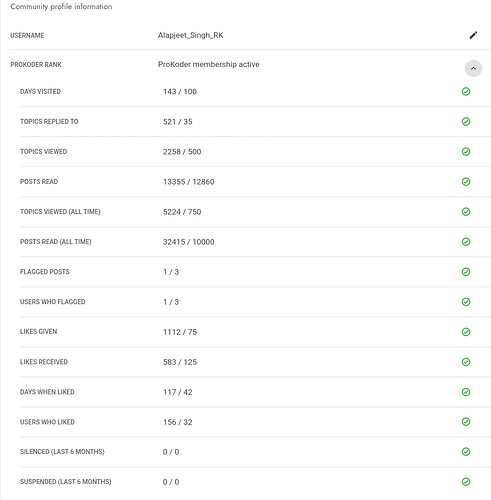491x500 pixels.
Task: Edit username with the pencil icon
Action: tap(473, 35)
